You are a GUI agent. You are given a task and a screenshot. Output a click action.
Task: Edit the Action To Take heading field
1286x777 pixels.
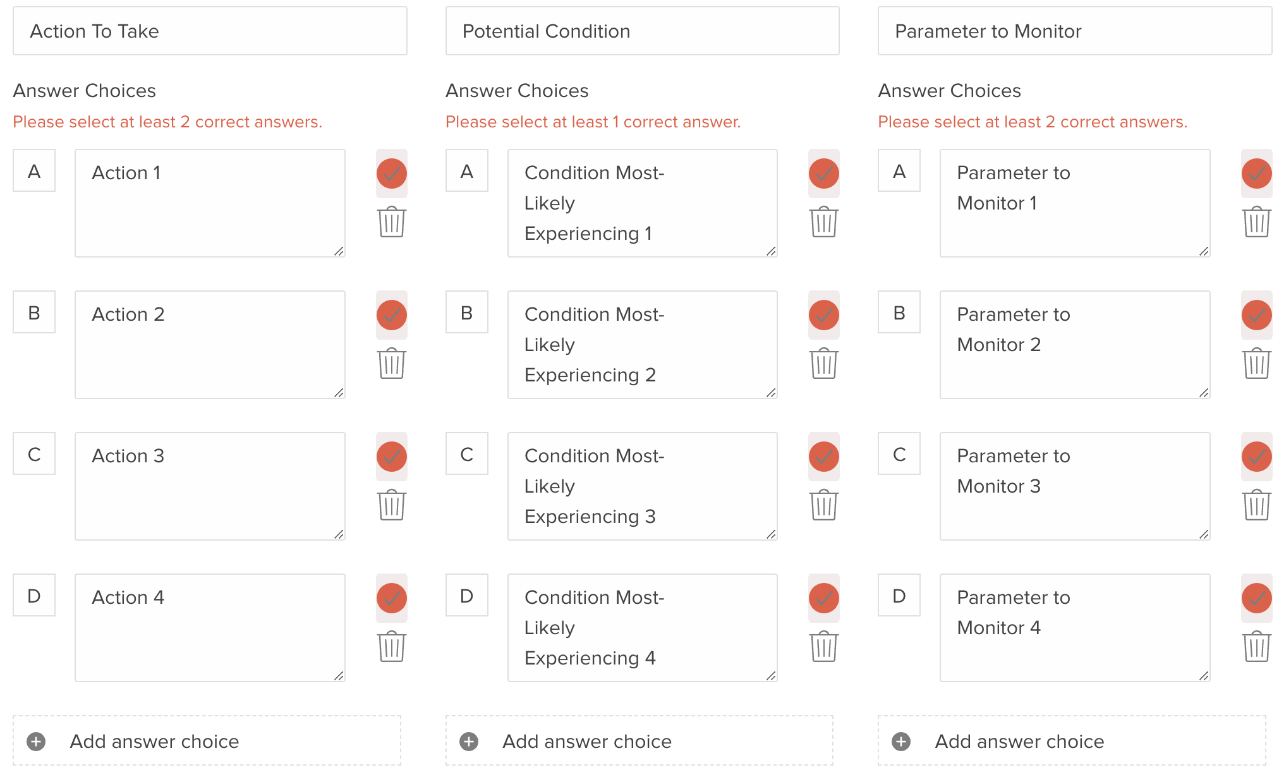pyautogui.click(x=210, y=31)
